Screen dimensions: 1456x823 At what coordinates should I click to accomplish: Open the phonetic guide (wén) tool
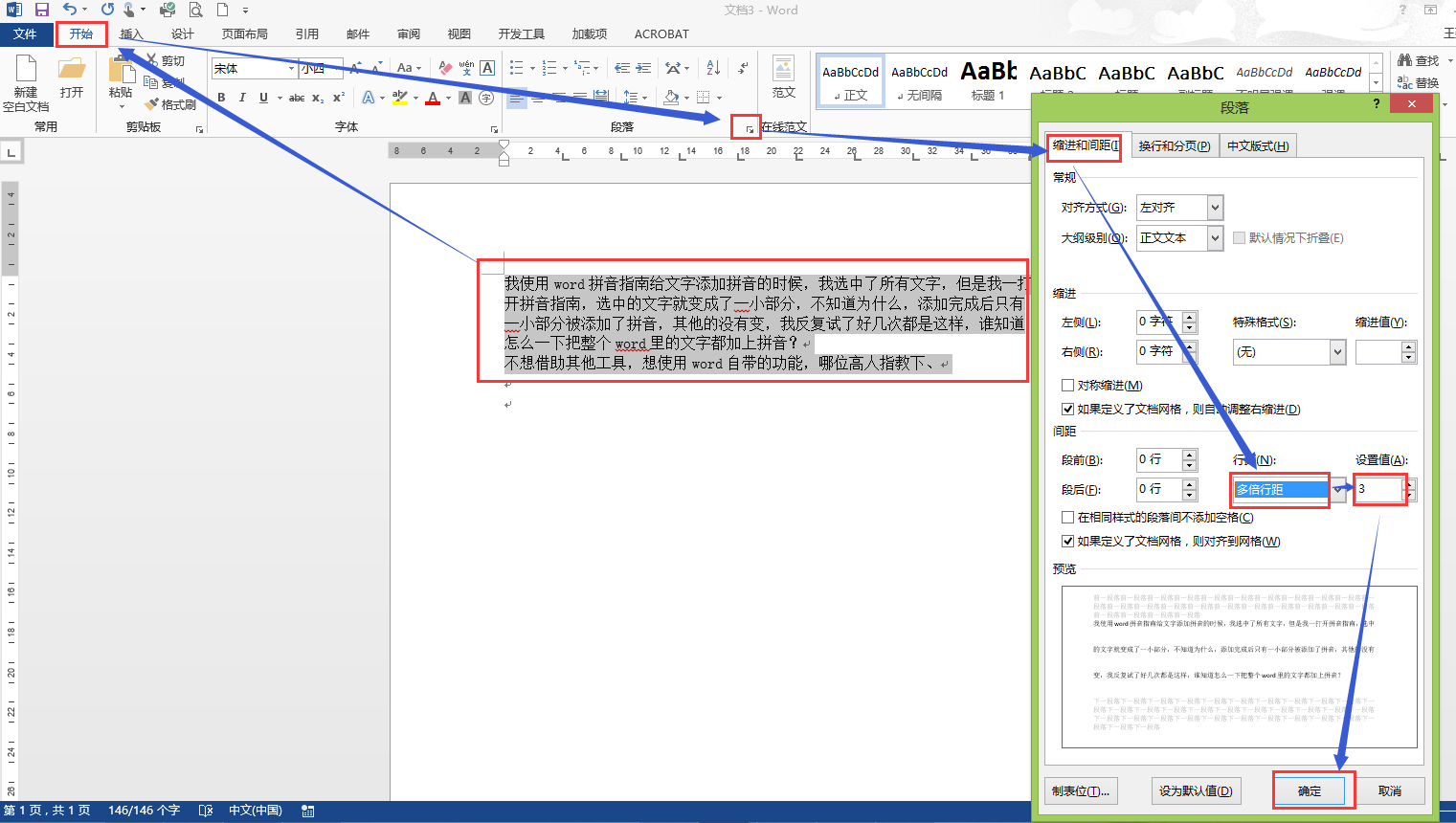466,68
